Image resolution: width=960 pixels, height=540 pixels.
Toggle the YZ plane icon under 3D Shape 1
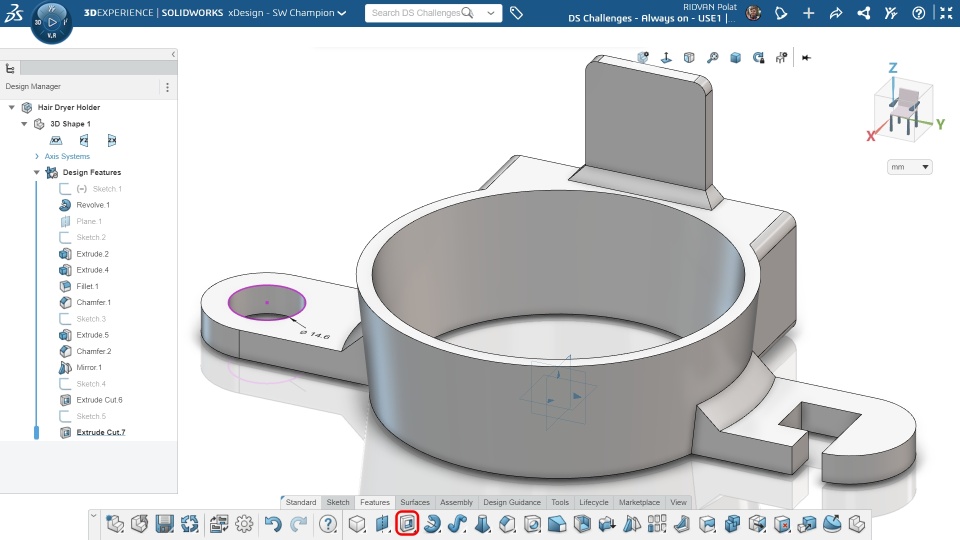[84, 140]
